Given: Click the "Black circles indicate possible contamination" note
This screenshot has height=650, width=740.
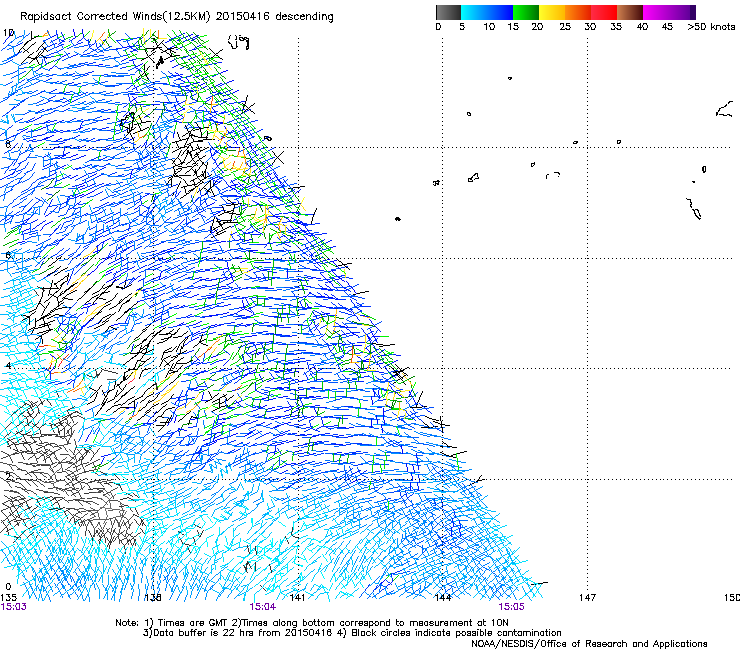Looking at the screenshot, I should (x=456, y=633).
